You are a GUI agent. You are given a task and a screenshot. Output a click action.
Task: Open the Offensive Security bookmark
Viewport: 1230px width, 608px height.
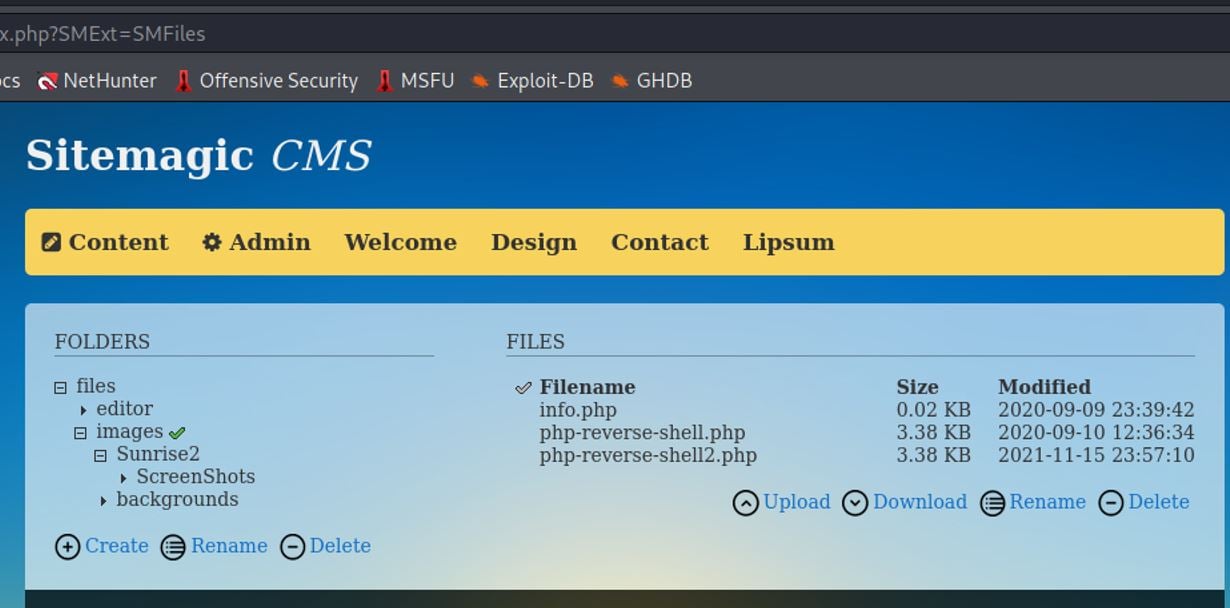[266, 81]
